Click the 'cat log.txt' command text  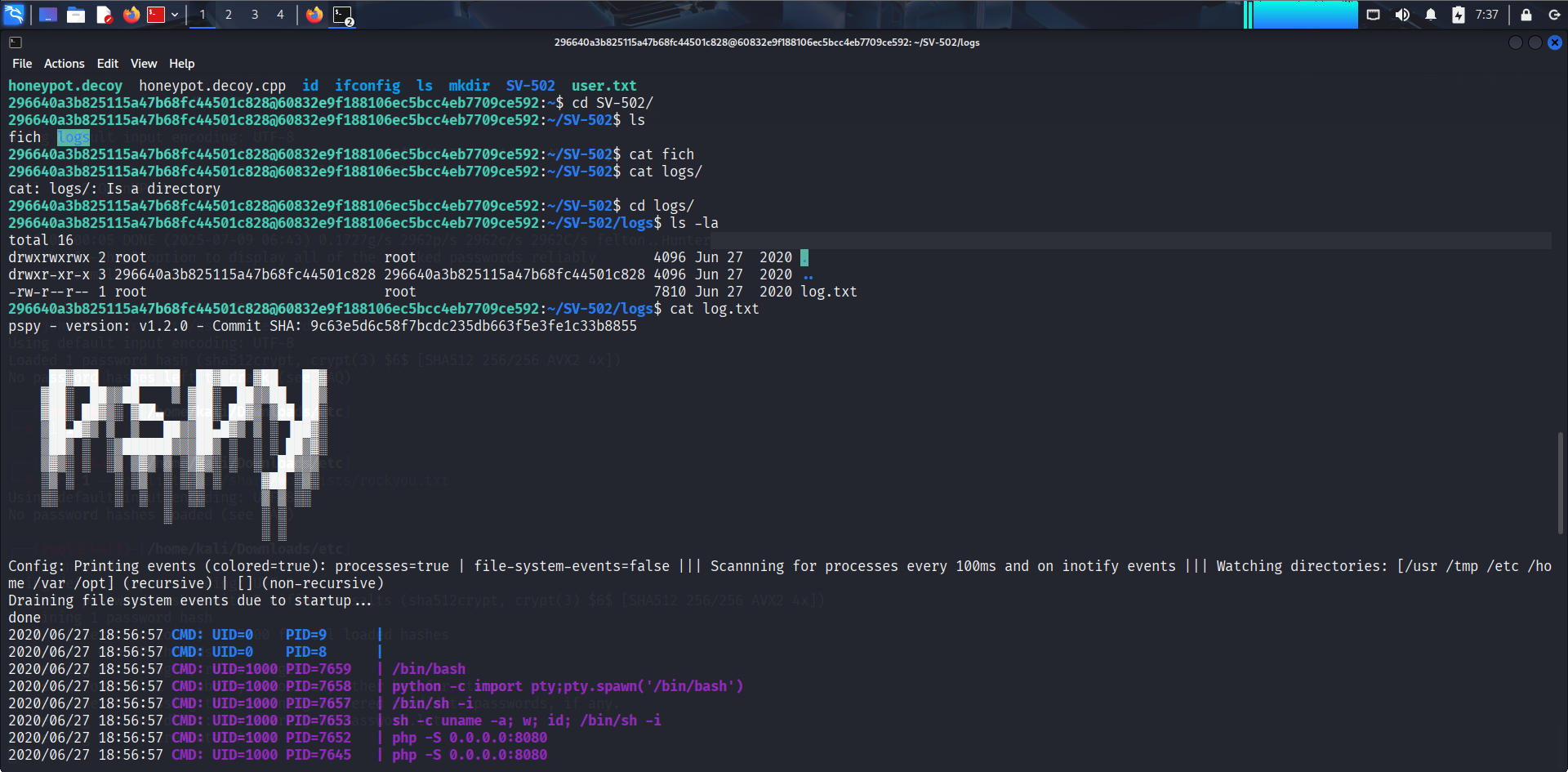click(x=715, y=309)
